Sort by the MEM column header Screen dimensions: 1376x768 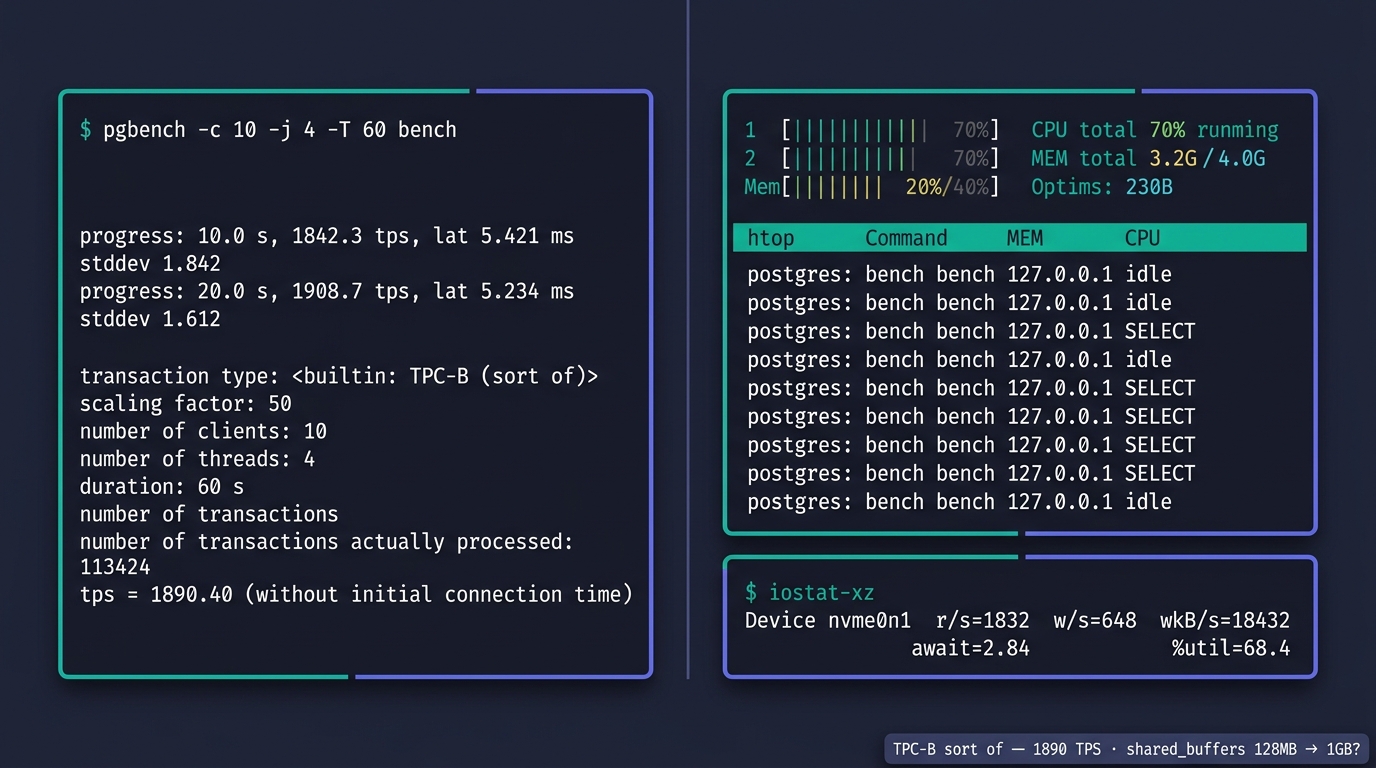[1025, 238]
